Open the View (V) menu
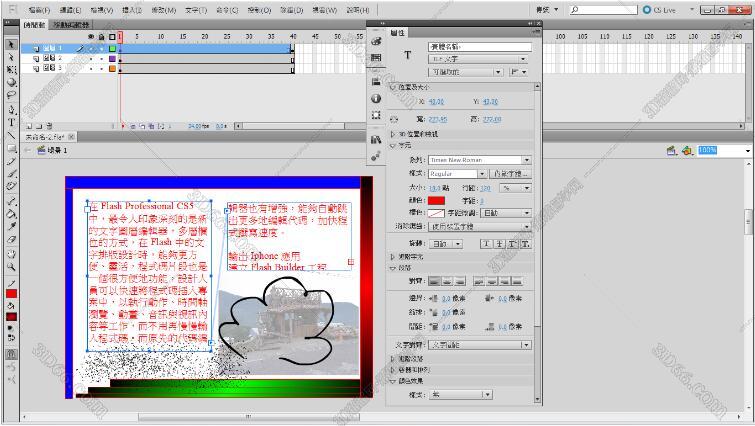This screenshot has height=426, width=755. coord(102,10)
